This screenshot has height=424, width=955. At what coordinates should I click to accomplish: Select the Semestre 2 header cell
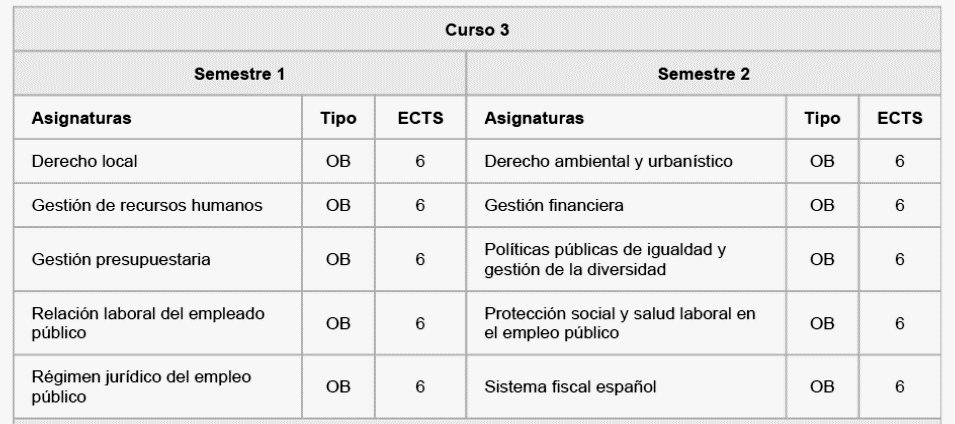click(x=703, y=74)
